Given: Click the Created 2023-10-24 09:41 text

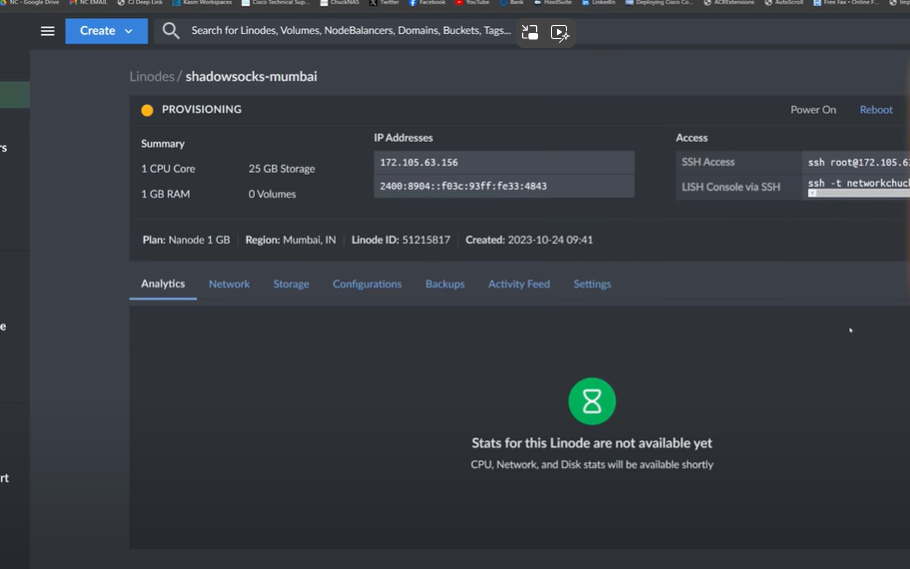Looking at the screenshot, I should (x=529, y=240).
